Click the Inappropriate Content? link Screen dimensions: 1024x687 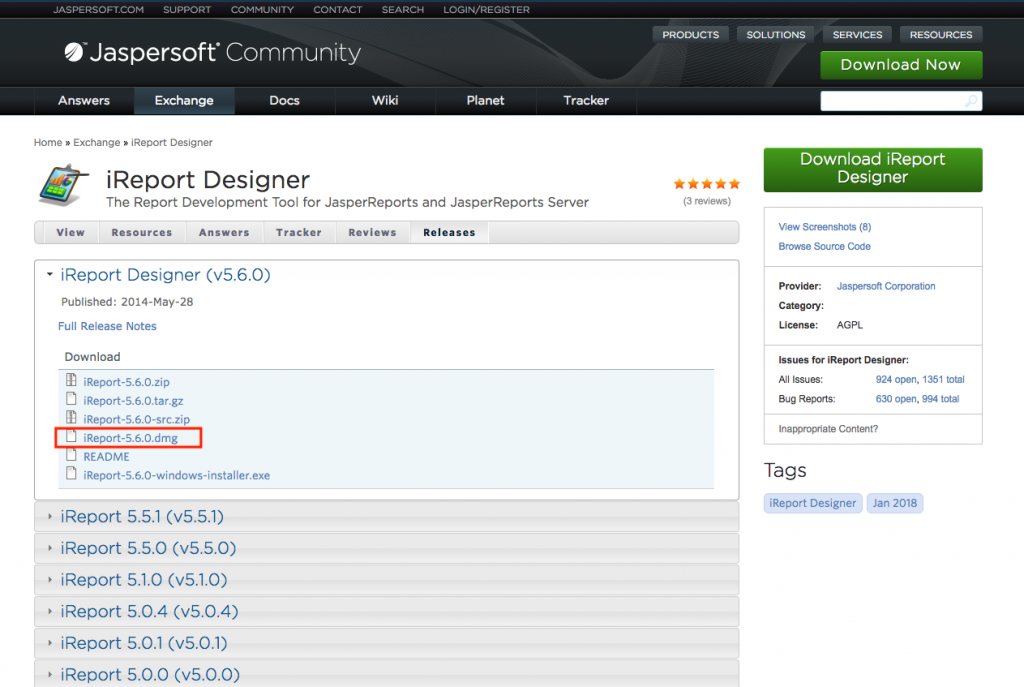click(x=828, y=429)
